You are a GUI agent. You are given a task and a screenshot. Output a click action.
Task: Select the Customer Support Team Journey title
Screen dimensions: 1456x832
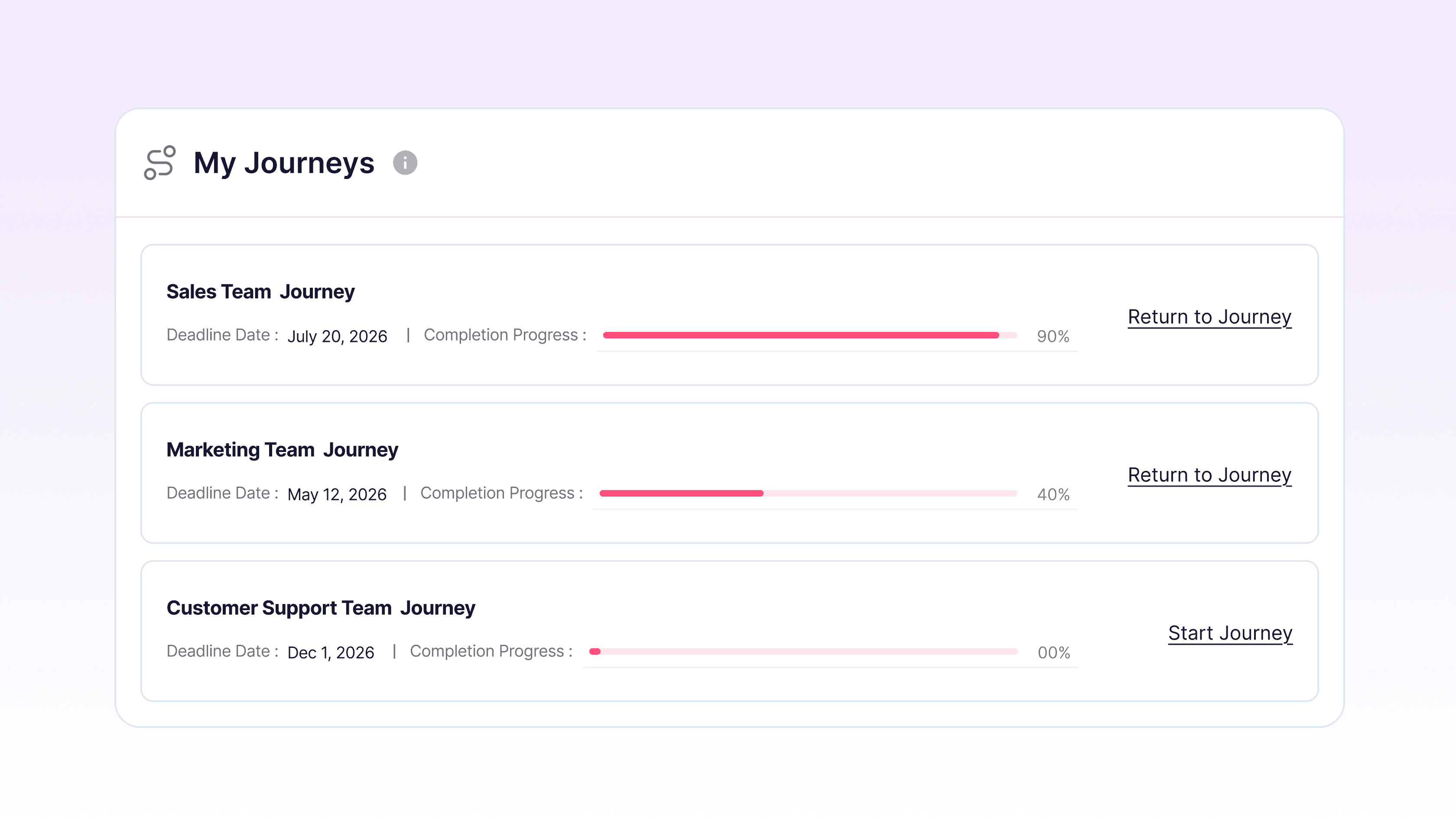tap(321, 608)
